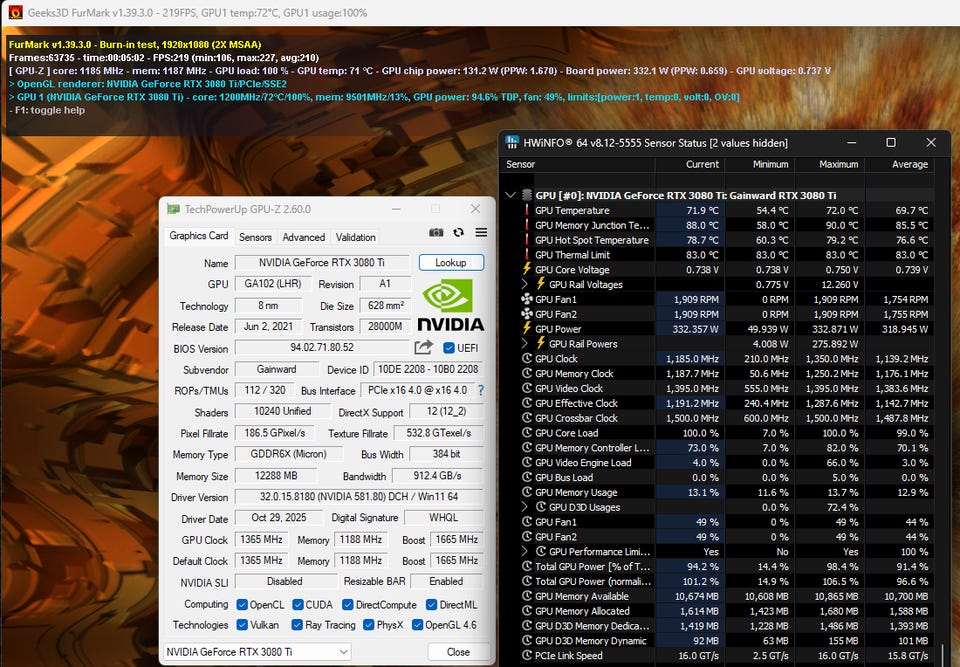Click the GPU Thermal Limit icon
This screenshot has height=667, width=960.
coord(527,255)
